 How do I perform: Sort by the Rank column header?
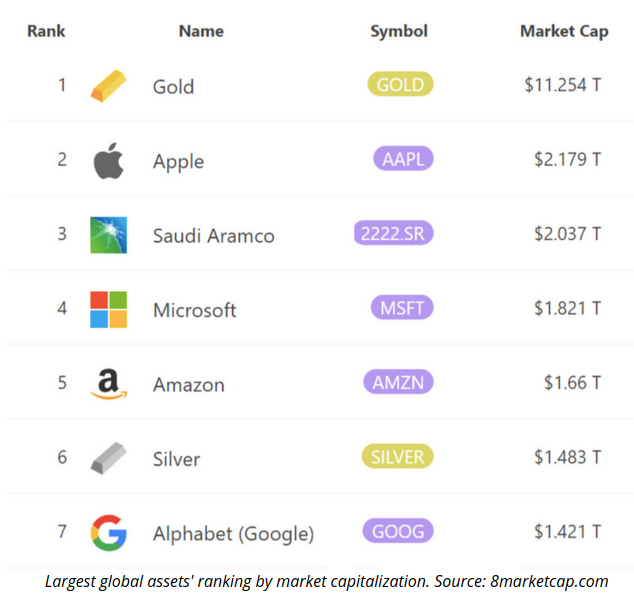tap(46, 31)
